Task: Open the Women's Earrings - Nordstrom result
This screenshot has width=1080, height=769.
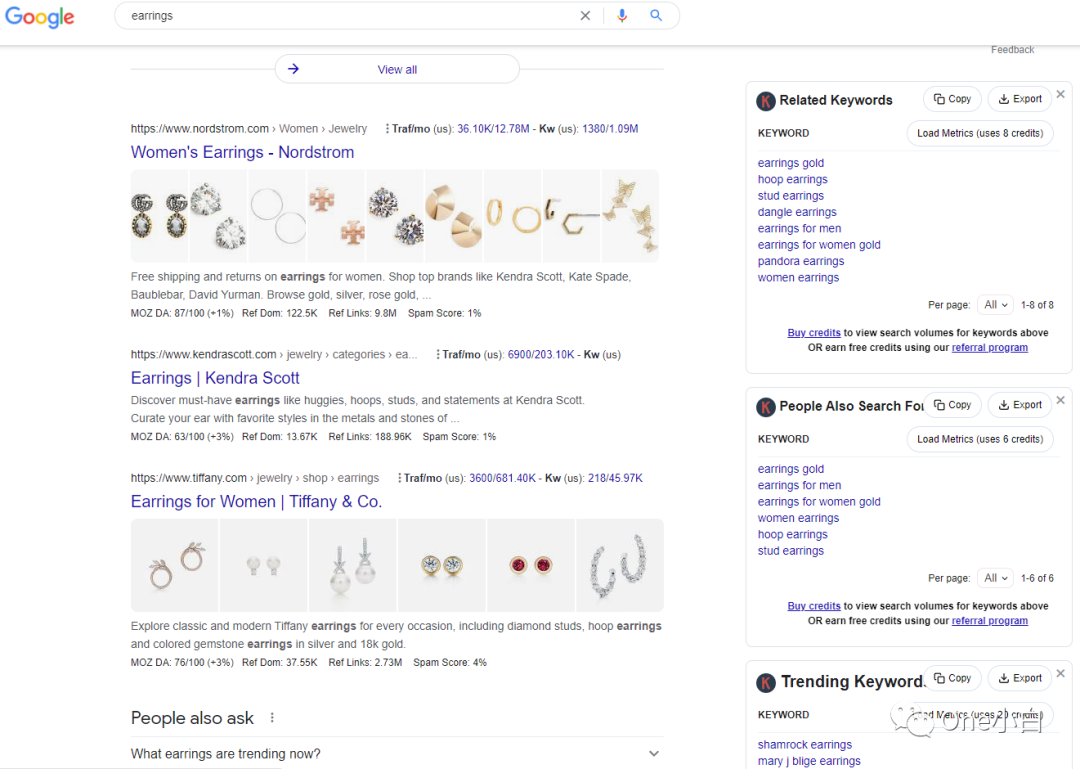Action: point(242,152)
